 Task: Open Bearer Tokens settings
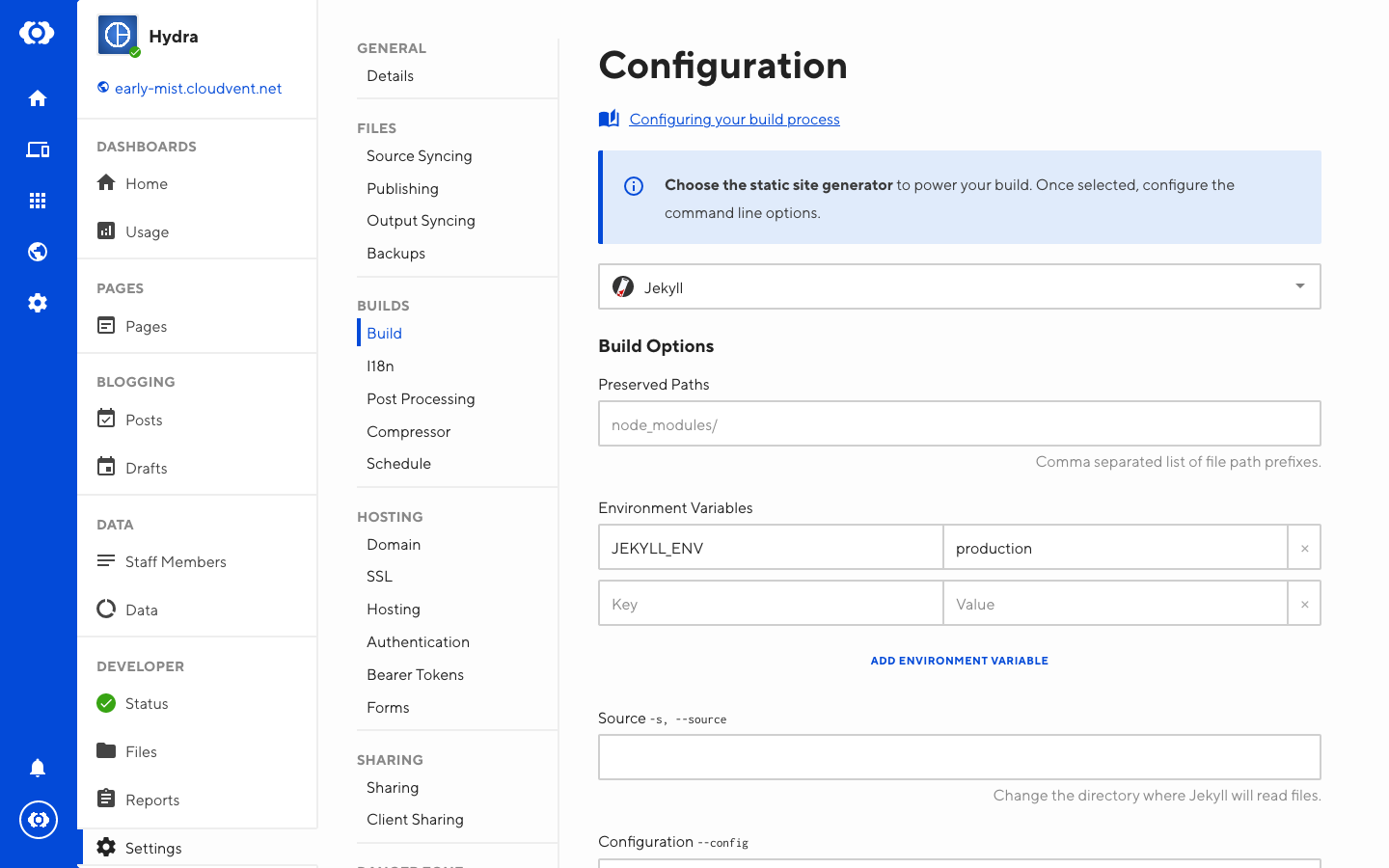pyautogui.click(x=415, y=675)
